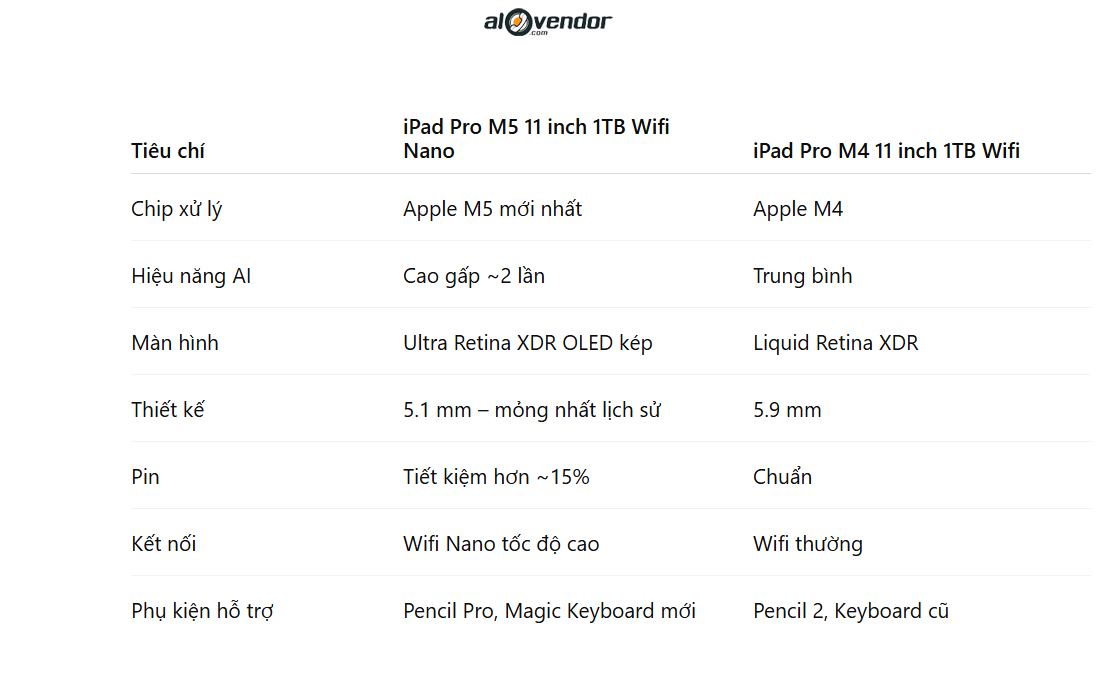The height and width of the screenshot is (685, 1097).
Task: Click the "Trung bình" cell
Action: [x=802, y=276]
